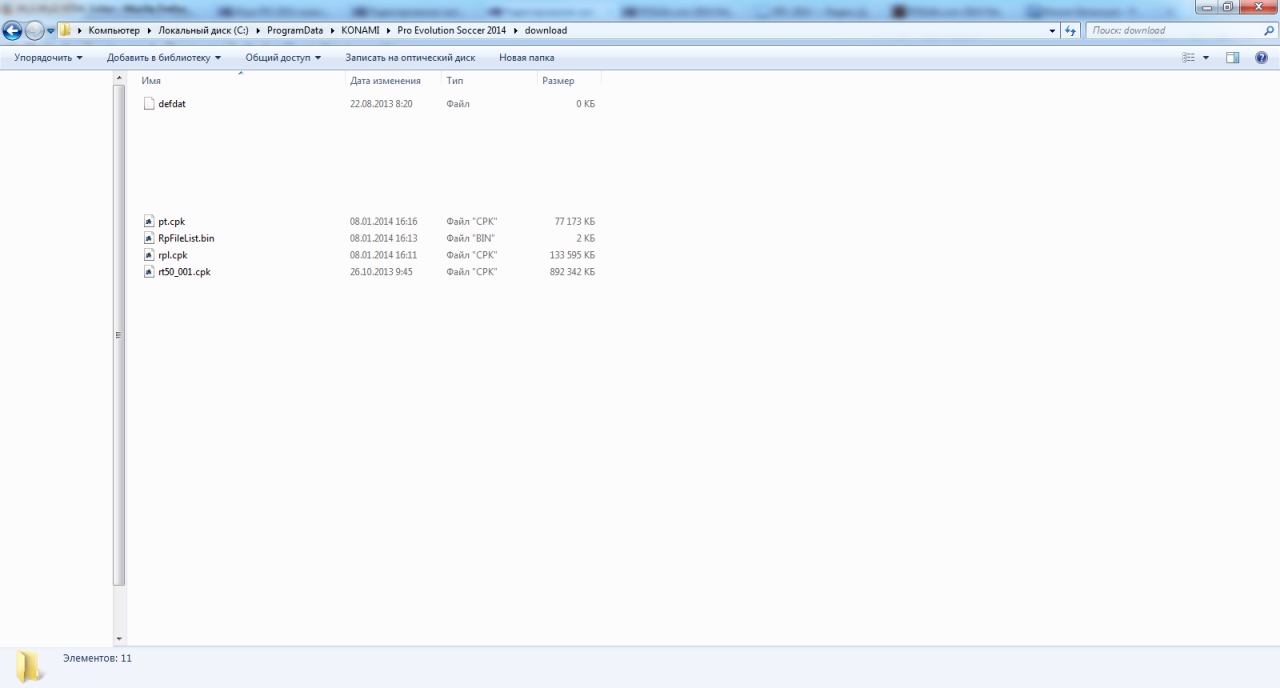Select the rt50_001.cpk file
The width and height of the screenshot is (1280, 688).
(184, 272)
